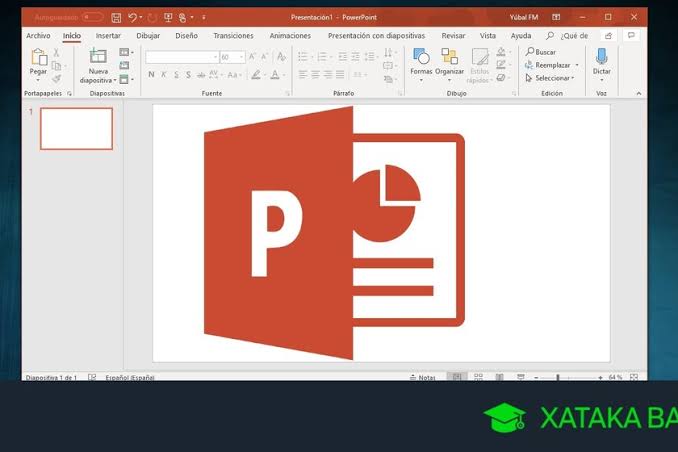The height and width of the screenshot is (452, 678).
Task: Click the Notas button in status bar
Action: point(422,377)
